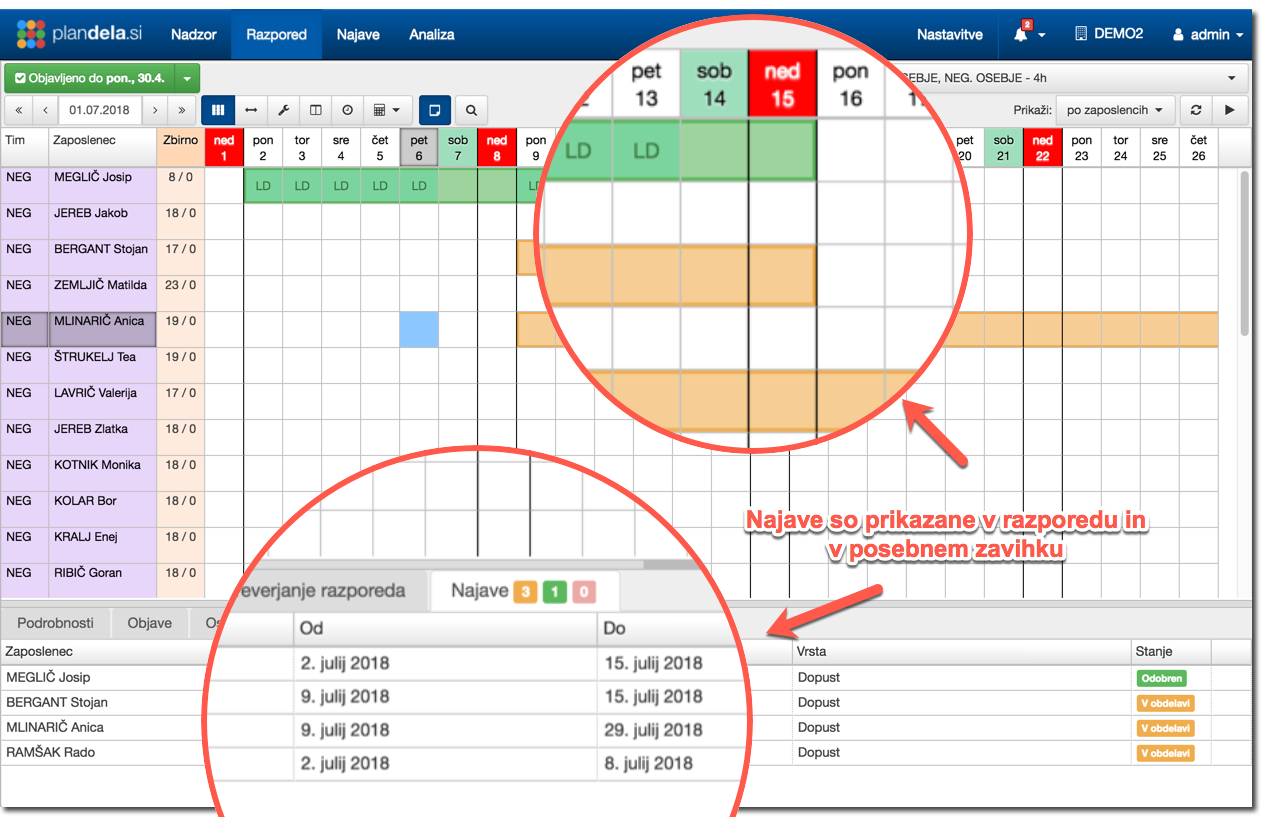Image resolution: width=1262 pixels, height=817 pixels.
Task: Select the 'sob 7' day header
Action: (458, 148)
